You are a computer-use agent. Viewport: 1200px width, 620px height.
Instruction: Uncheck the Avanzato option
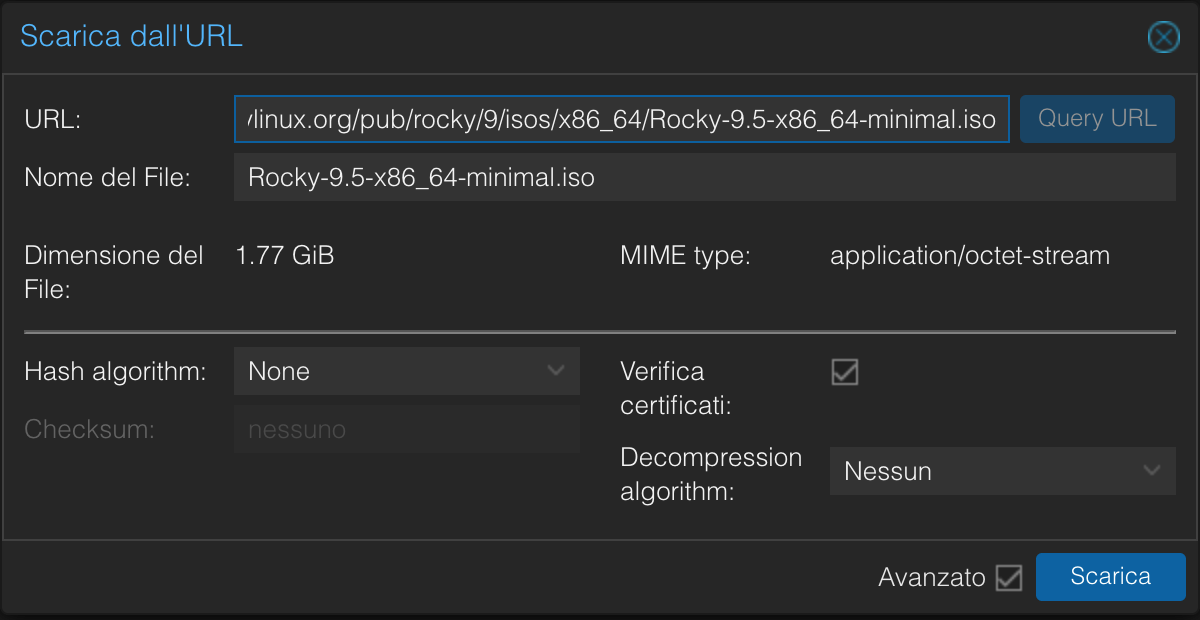(x=1009, y=576)
